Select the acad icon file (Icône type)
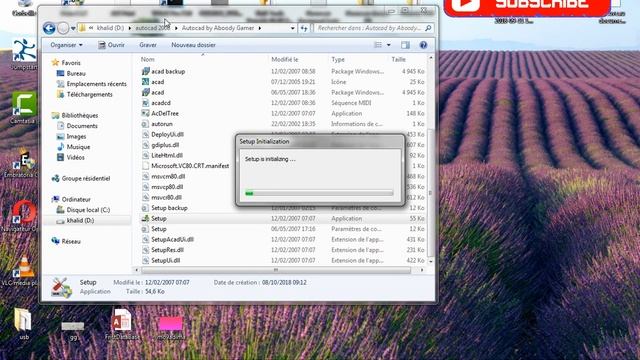Image resolution: width=640 pixels, height=360 pixels. coord(145,82)
